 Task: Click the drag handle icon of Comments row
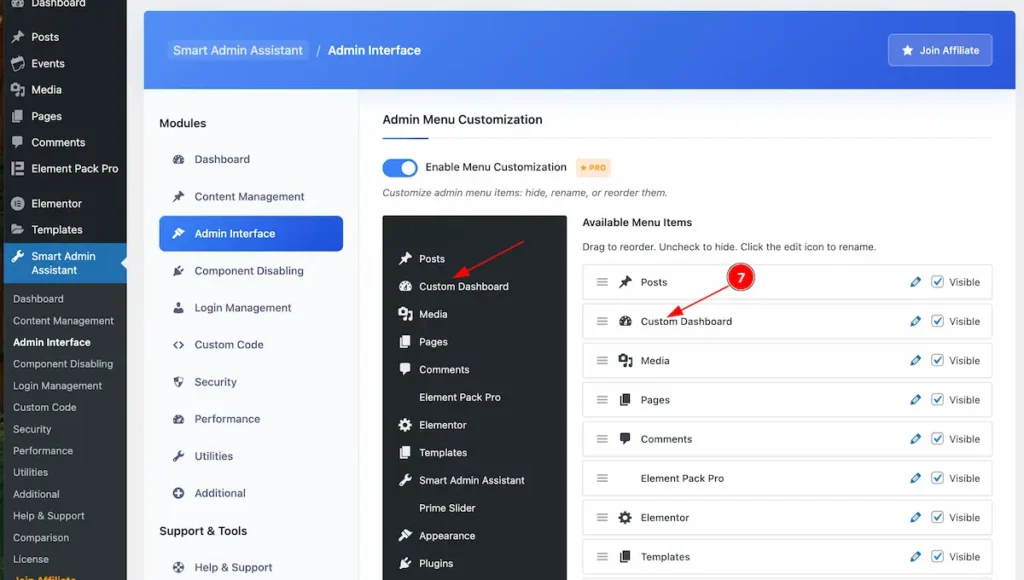tap(602, 439)
